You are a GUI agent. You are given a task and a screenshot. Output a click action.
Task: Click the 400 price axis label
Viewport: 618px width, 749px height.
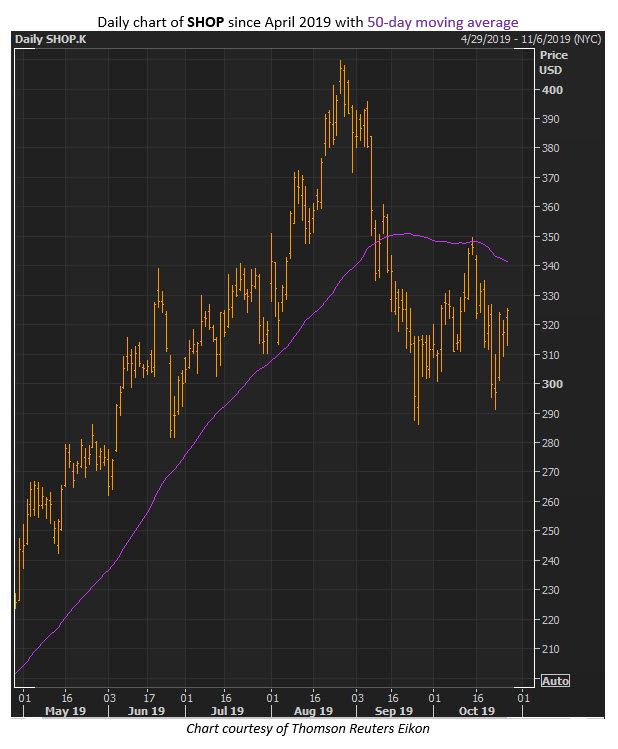pos(552,90)
